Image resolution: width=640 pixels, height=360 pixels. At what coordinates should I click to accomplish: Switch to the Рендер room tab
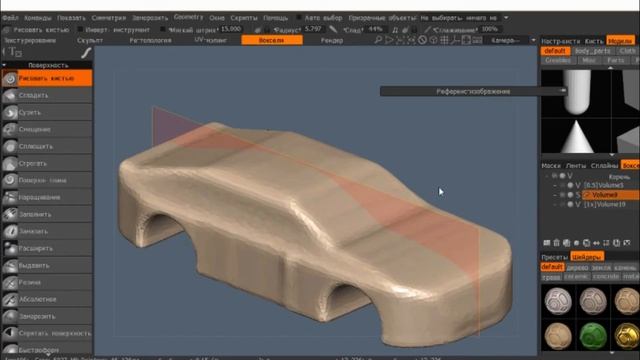[x=331, y=40]
